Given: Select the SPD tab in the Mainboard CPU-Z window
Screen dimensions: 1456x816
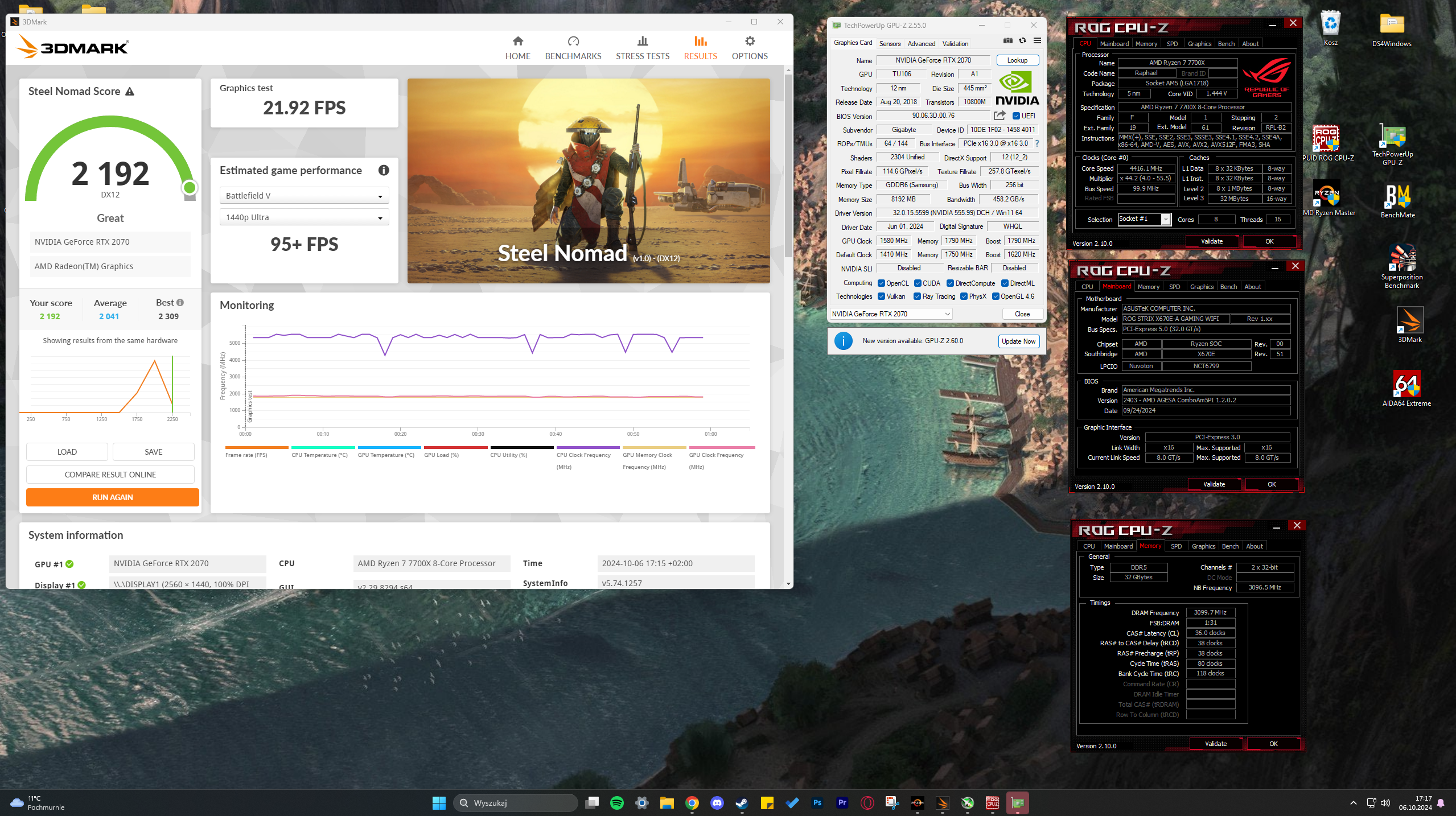Looking at the screenshot, I should pyautogui.click(x=1174, y=287).
